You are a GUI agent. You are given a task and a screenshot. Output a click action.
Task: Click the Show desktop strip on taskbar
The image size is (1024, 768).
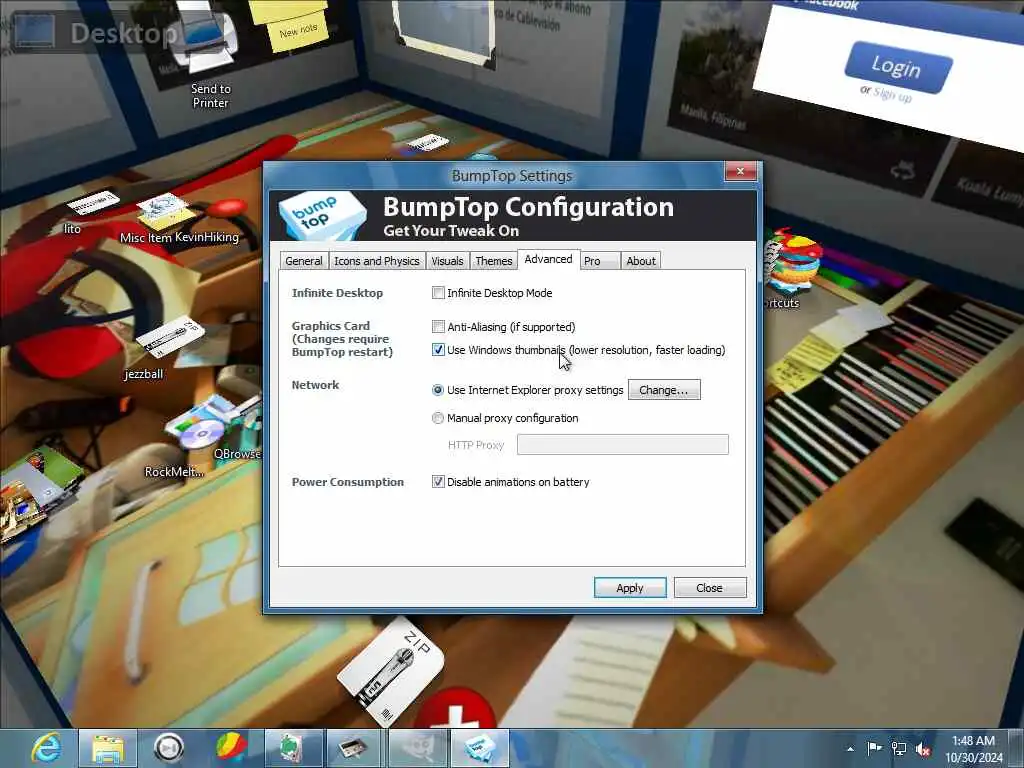[1017, 748]
